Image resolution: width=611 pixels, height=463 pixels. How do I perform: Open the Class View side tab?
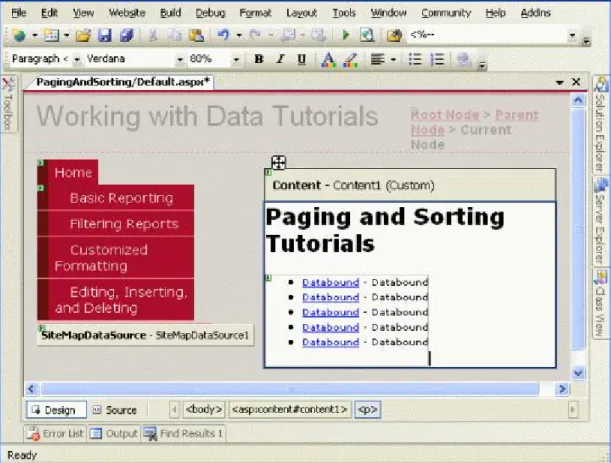(600, 304)
